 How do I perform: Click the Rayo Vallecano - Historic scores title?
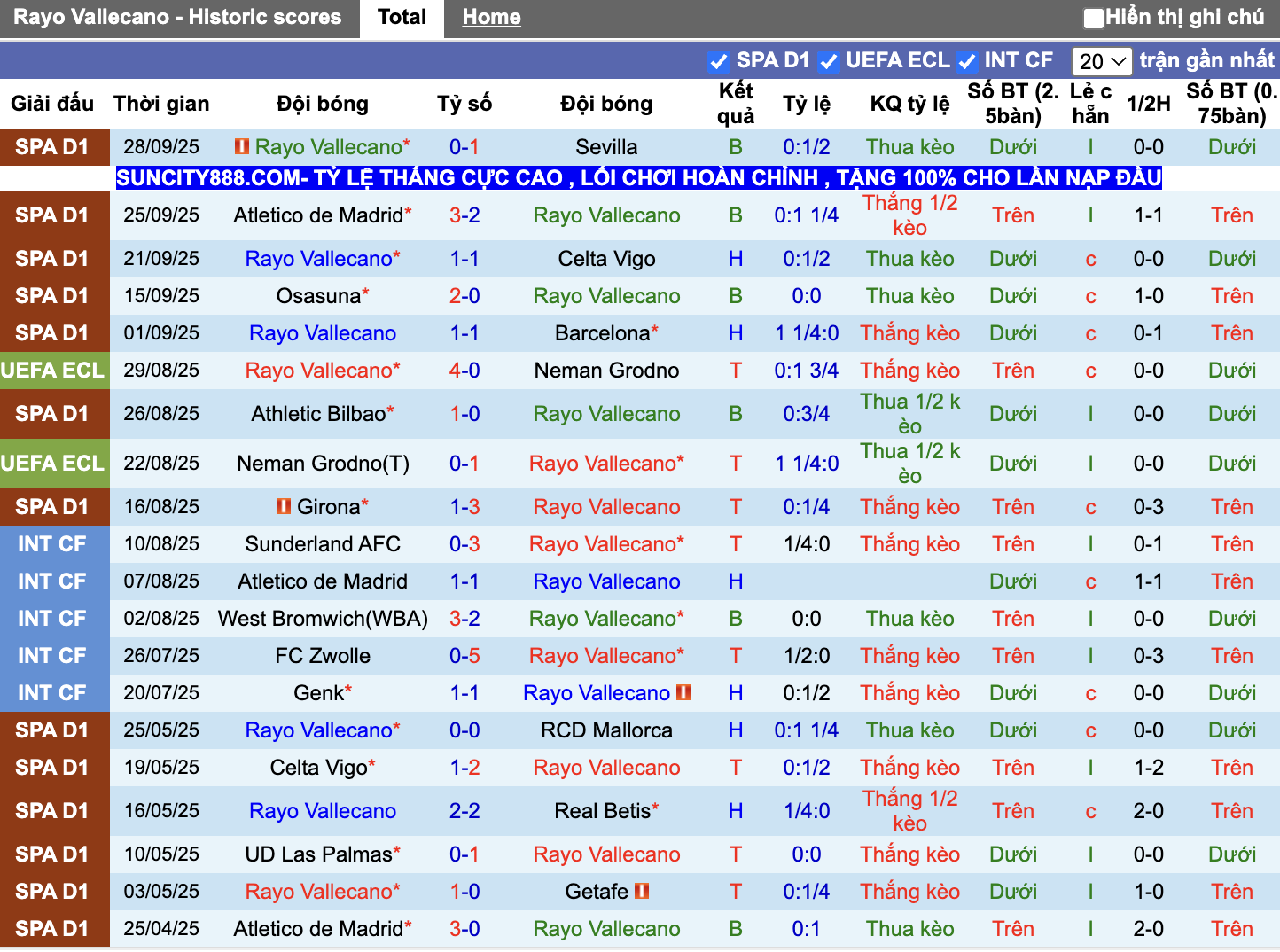[177, 17]
